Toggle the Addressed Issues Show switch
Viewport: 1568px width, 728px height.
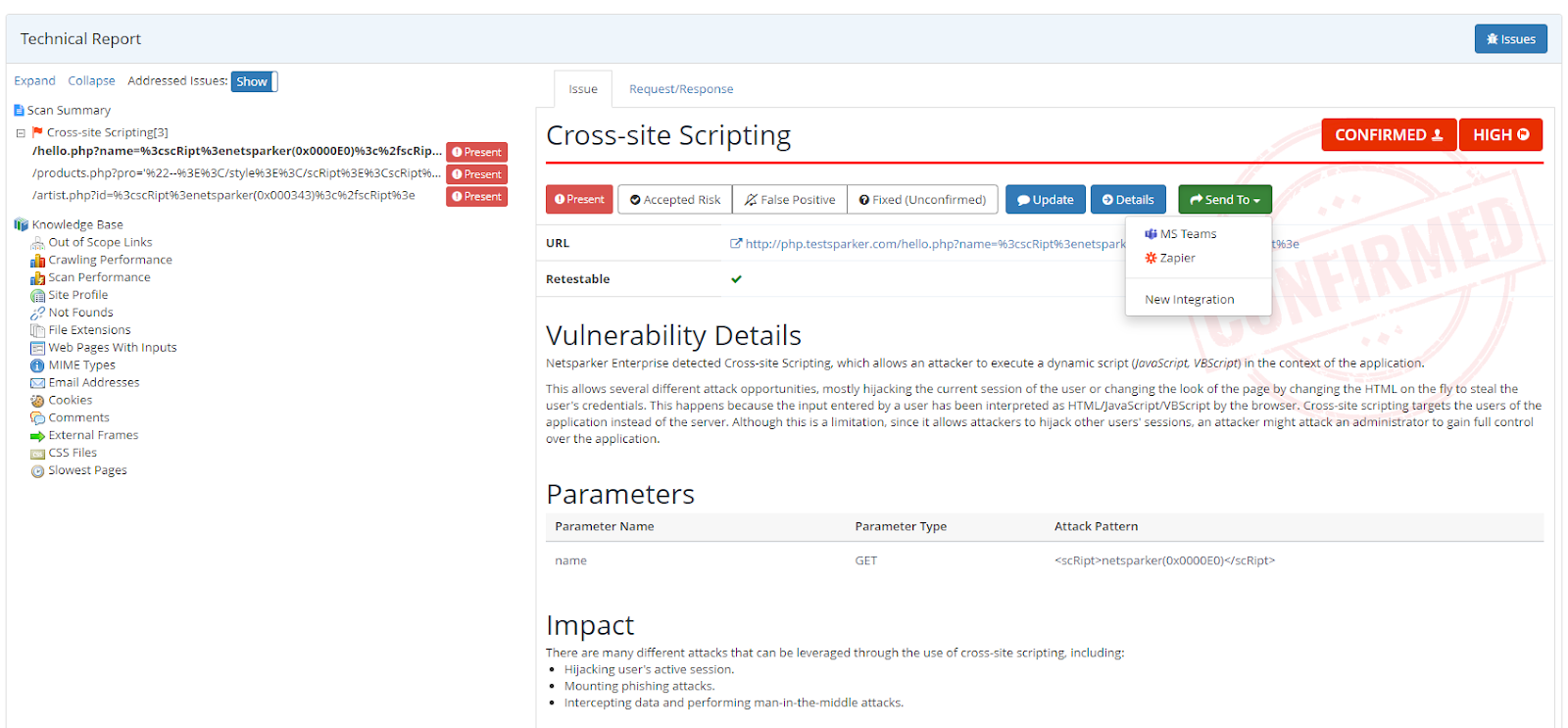point(254,82)
